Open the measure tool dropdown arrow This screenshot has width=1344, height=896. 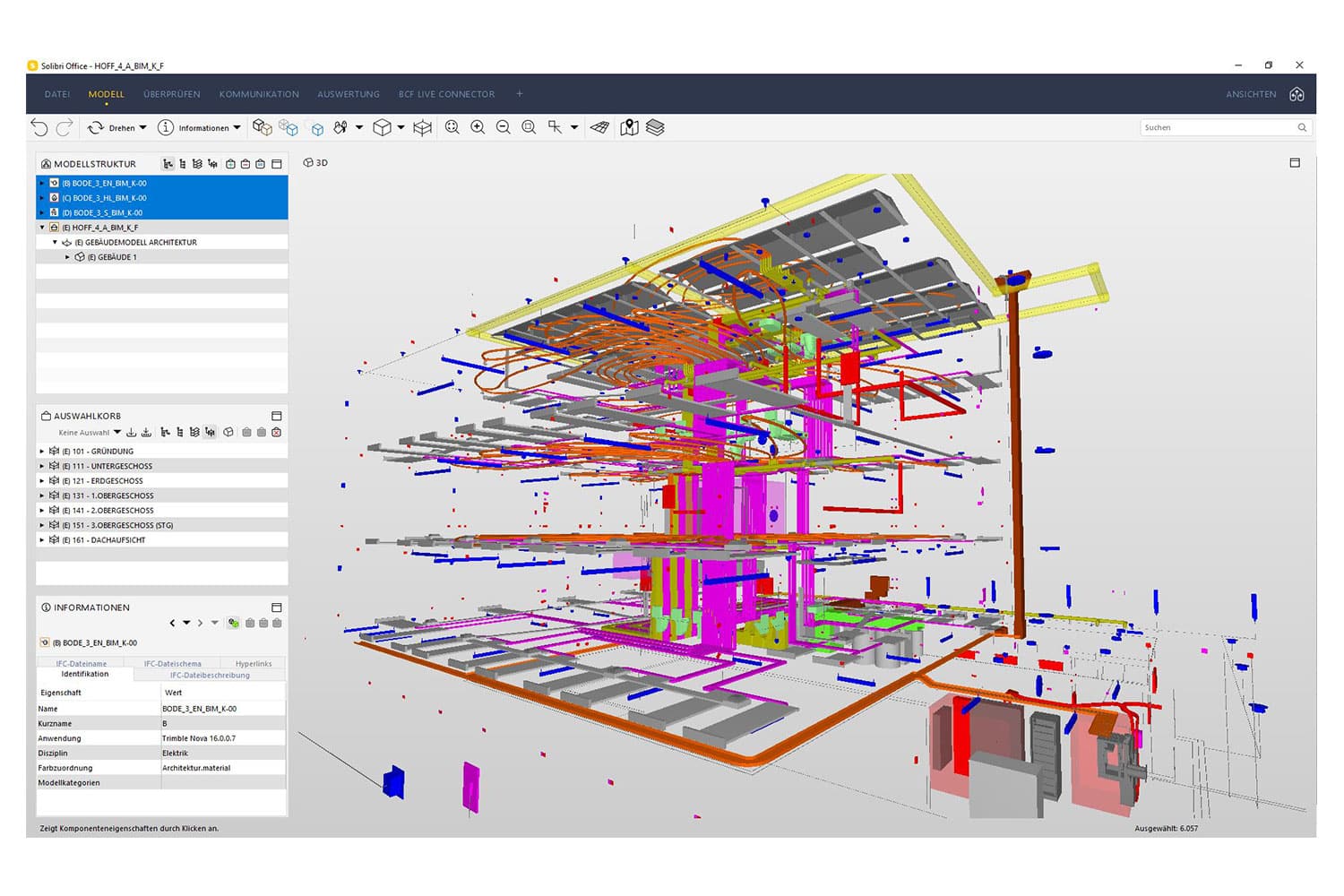coord(574,127)
